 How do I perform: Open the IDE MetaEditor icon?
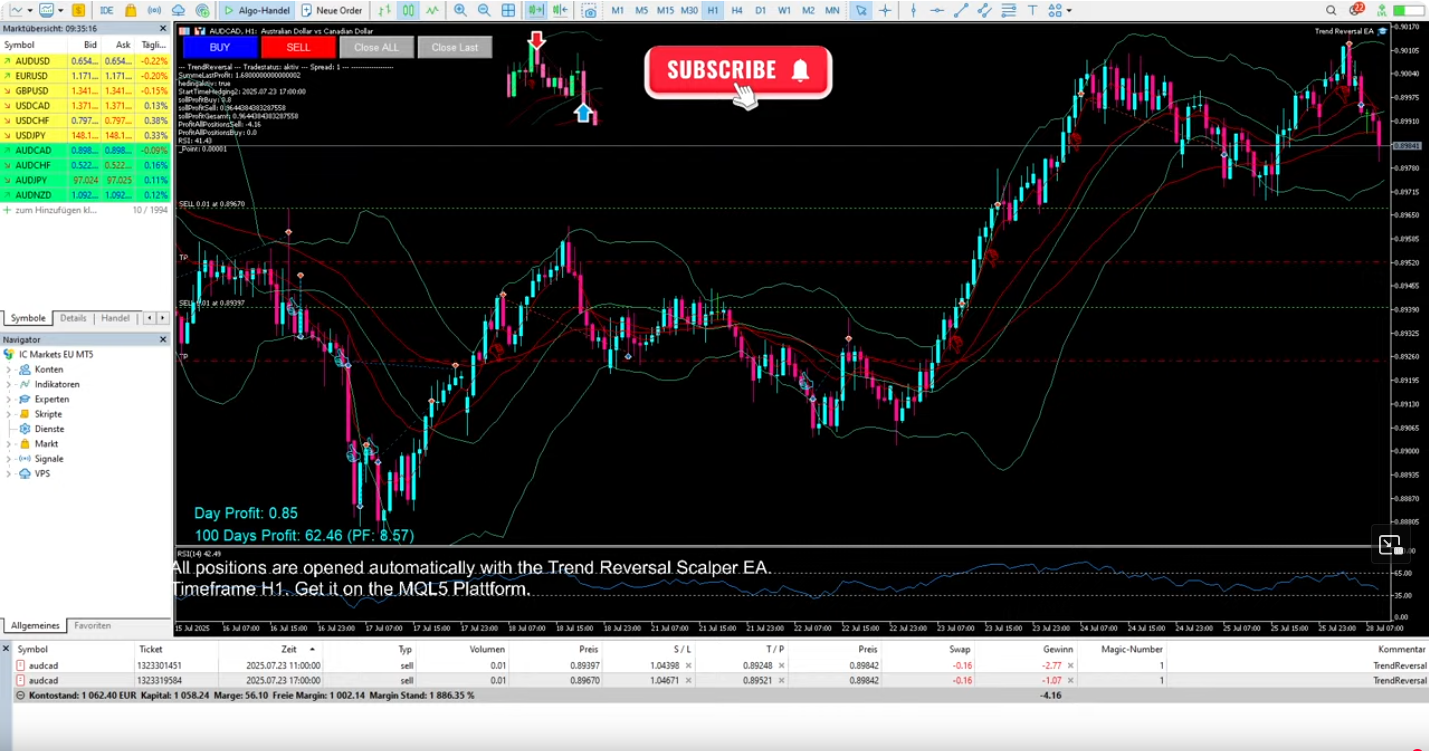[106, 10]
